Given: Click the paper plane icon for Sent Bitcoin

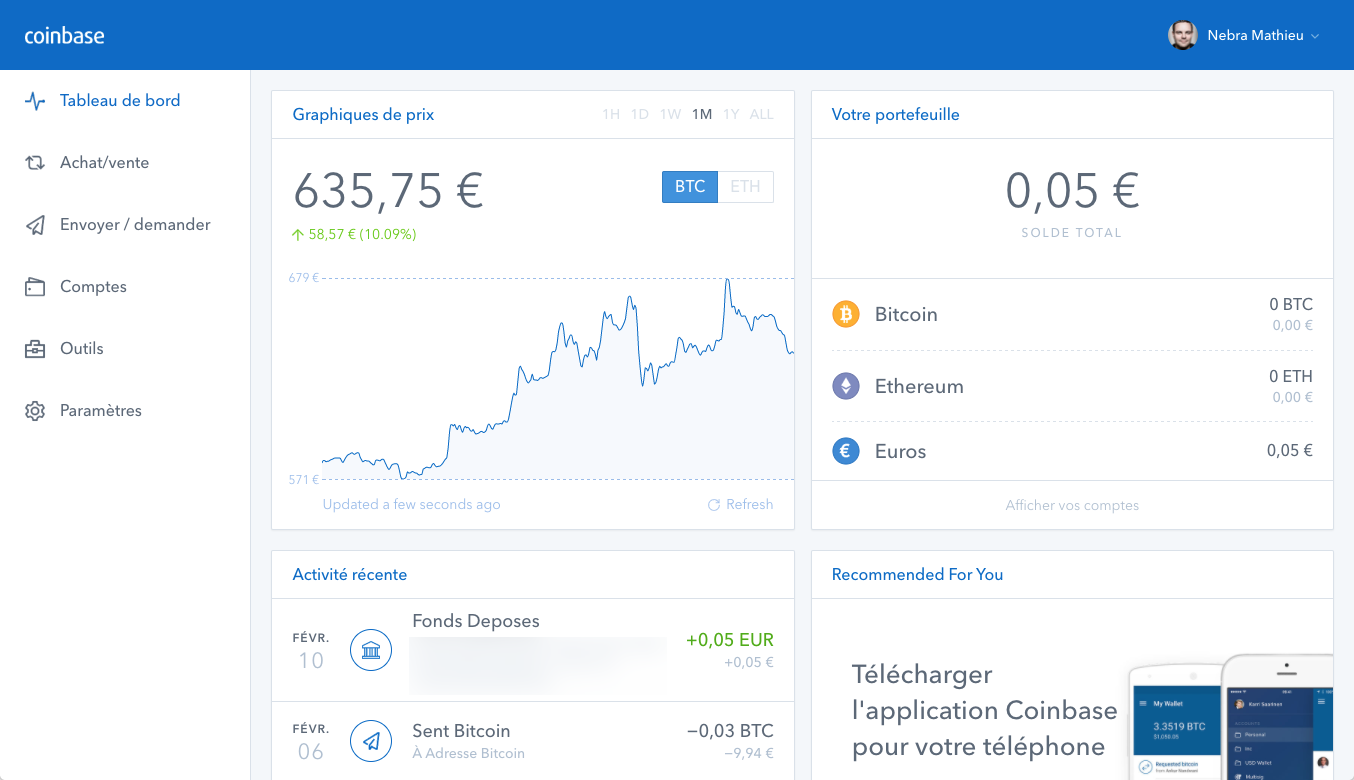Looking at the screenshot, I should [x=371, y=741].
